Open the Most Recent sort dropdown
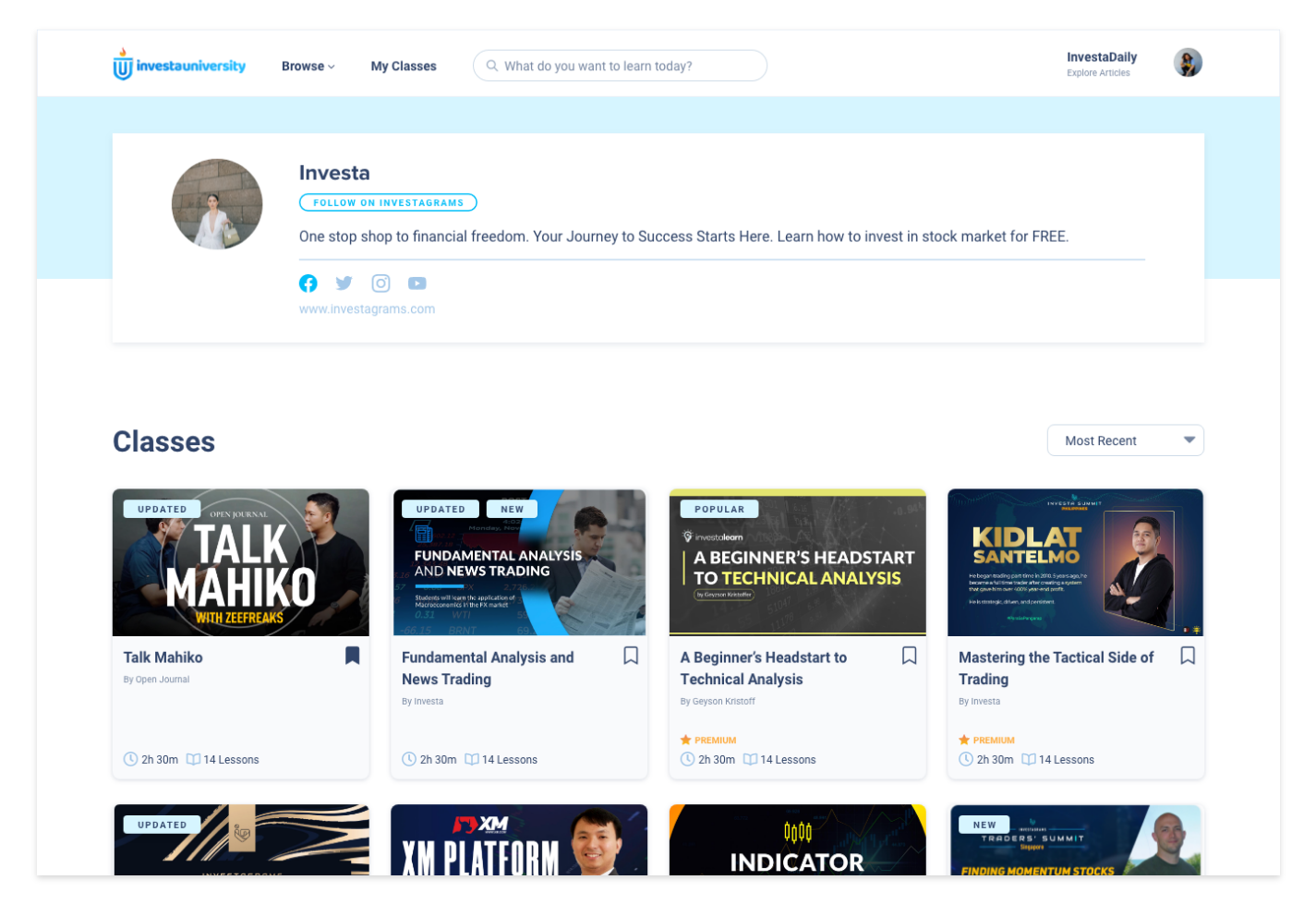This screenshot has width=1316, height=916. (1125, 440)
